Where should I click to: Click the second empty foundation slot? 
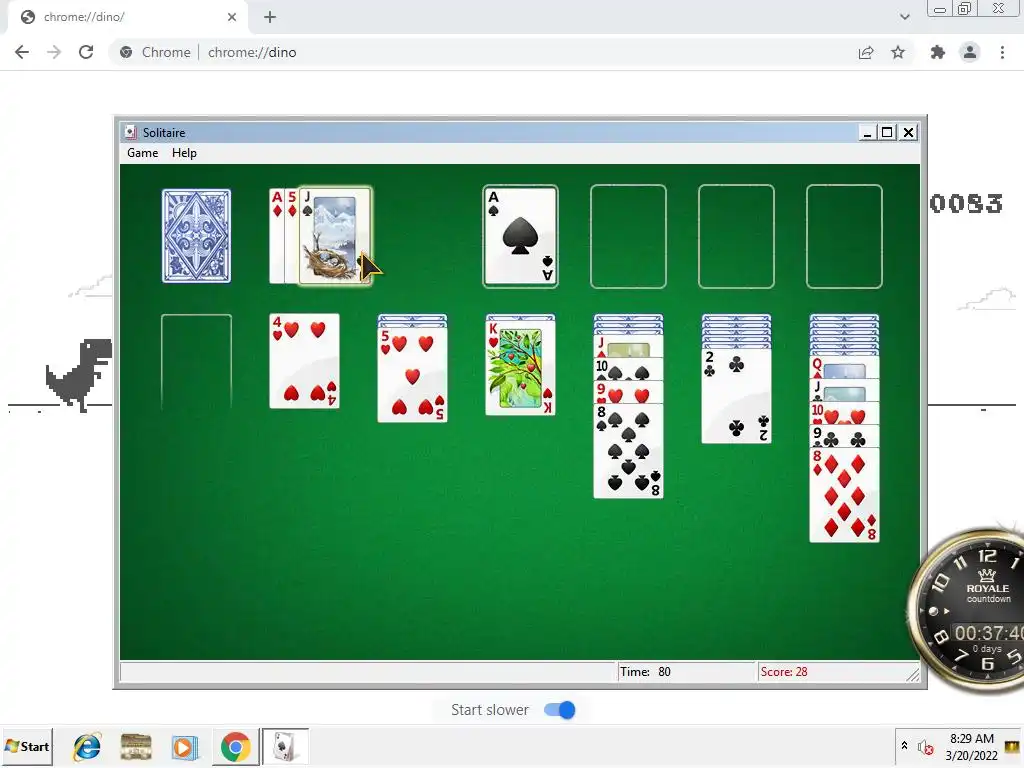(736, 236)
